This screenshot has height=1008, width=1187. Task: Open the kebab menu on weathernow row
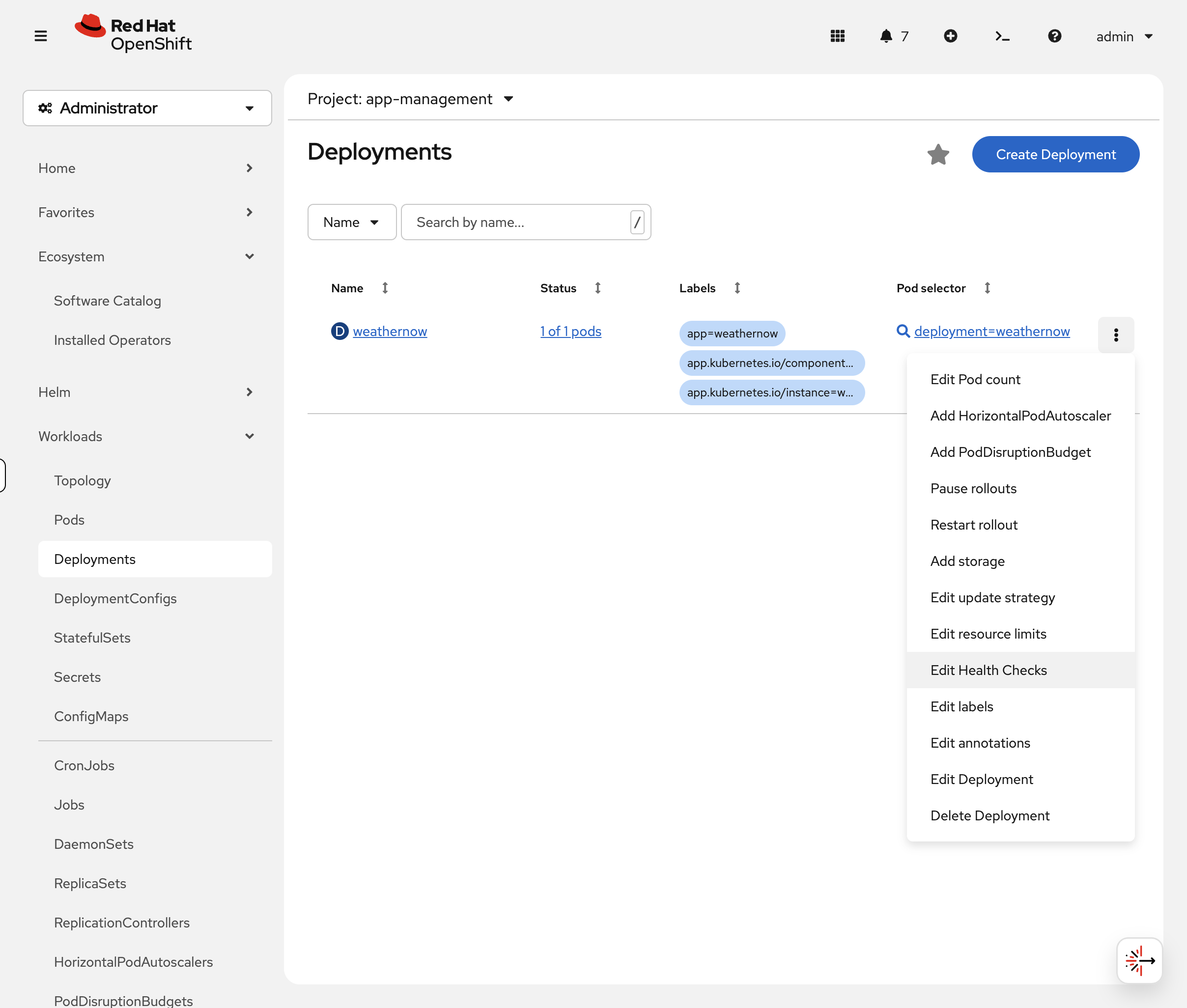(x=1116, y=335)
